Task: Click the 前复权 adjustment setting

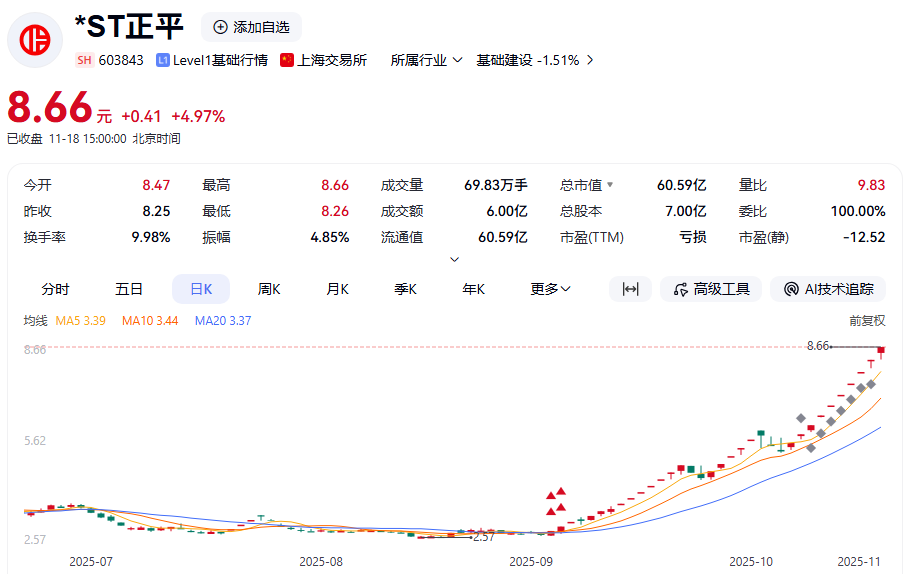Action: [866, 321]
